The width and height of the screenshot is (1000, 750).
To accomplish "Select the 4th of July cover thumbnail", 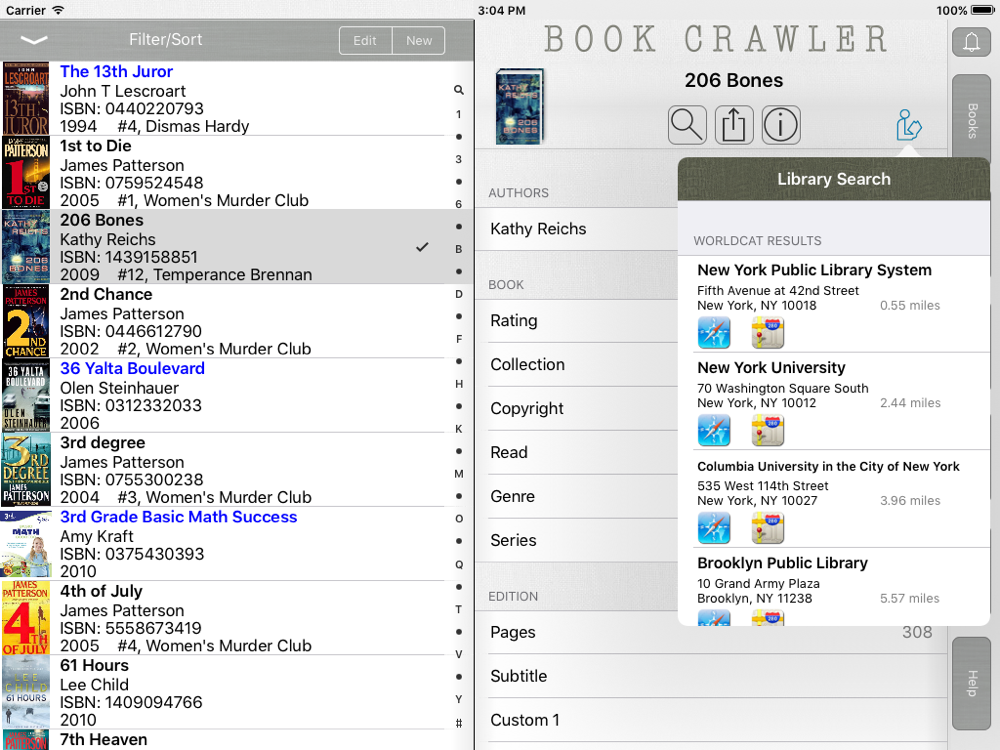I will click(26, 617).
